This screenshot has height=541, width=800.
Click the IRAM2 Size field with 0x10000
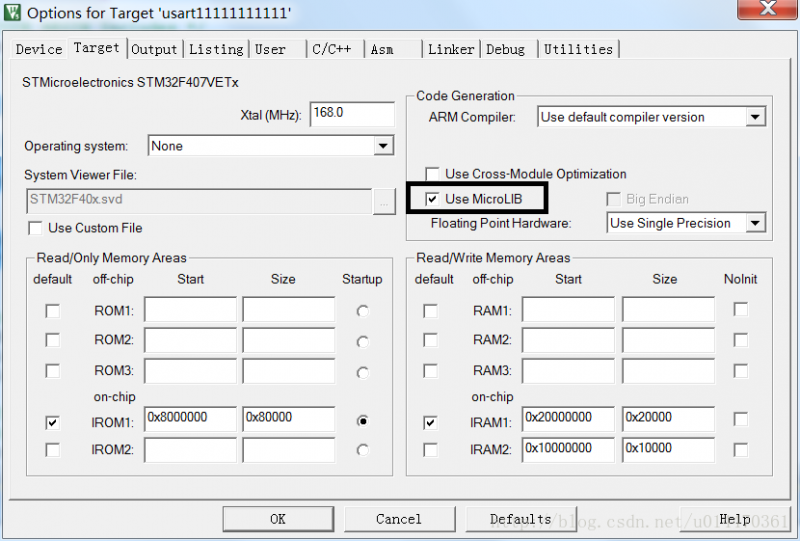(x=668, y=450)
